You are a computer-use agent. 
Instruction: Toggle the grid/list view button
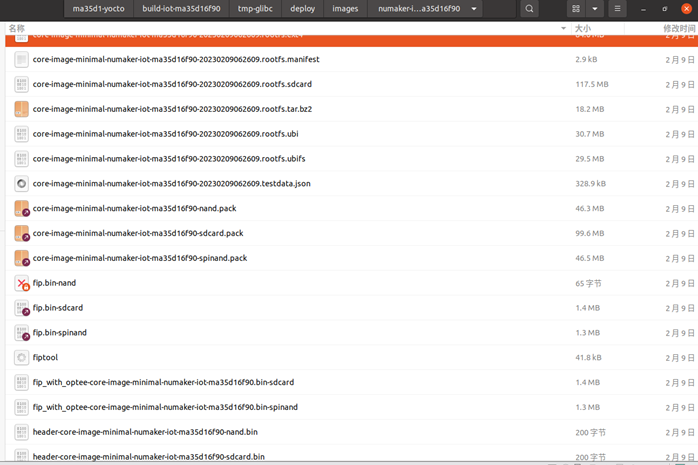[x=576, y=9]
